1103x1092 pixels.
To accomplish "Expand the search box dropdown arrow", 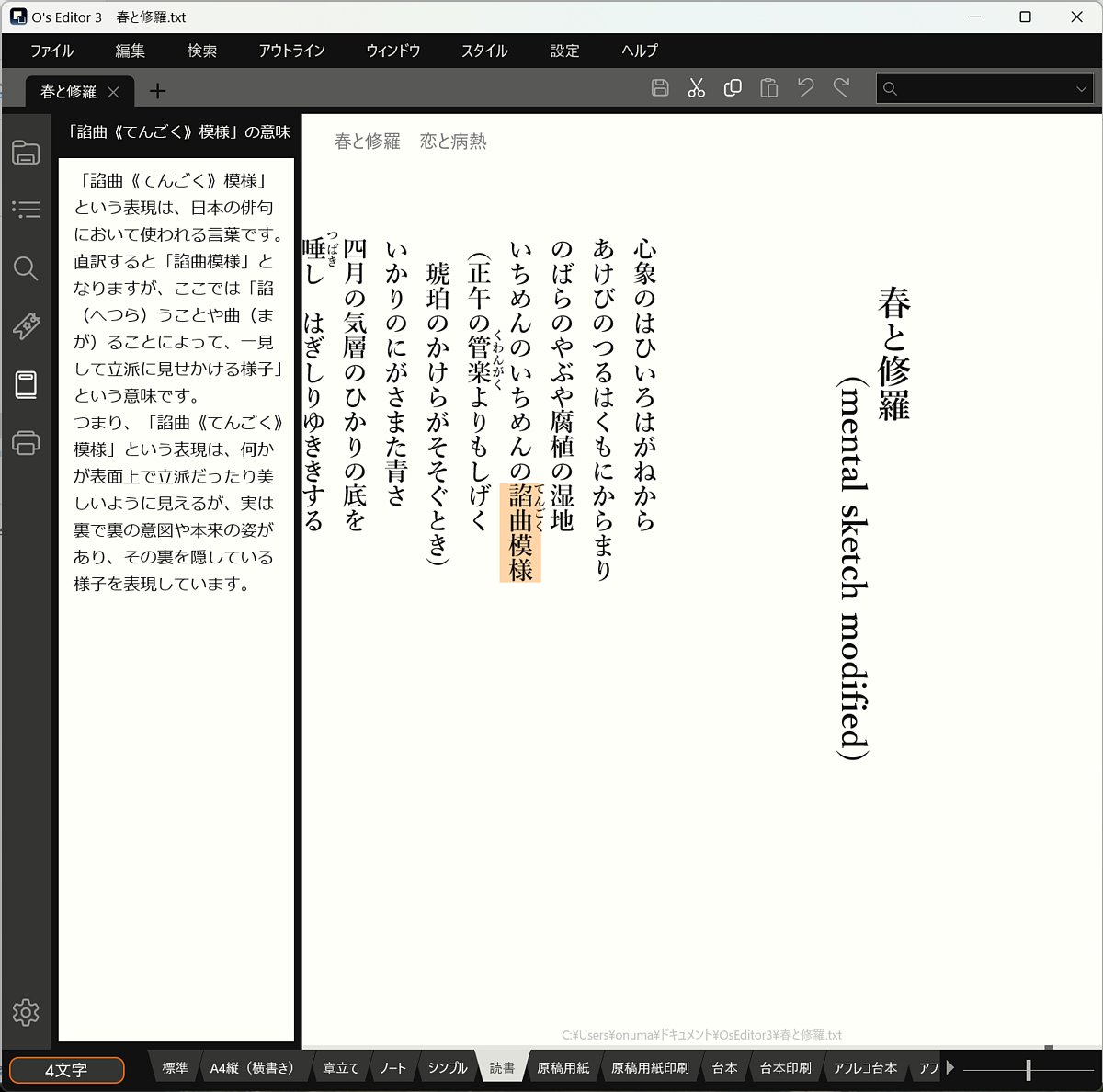I will tap(1081, 88).
